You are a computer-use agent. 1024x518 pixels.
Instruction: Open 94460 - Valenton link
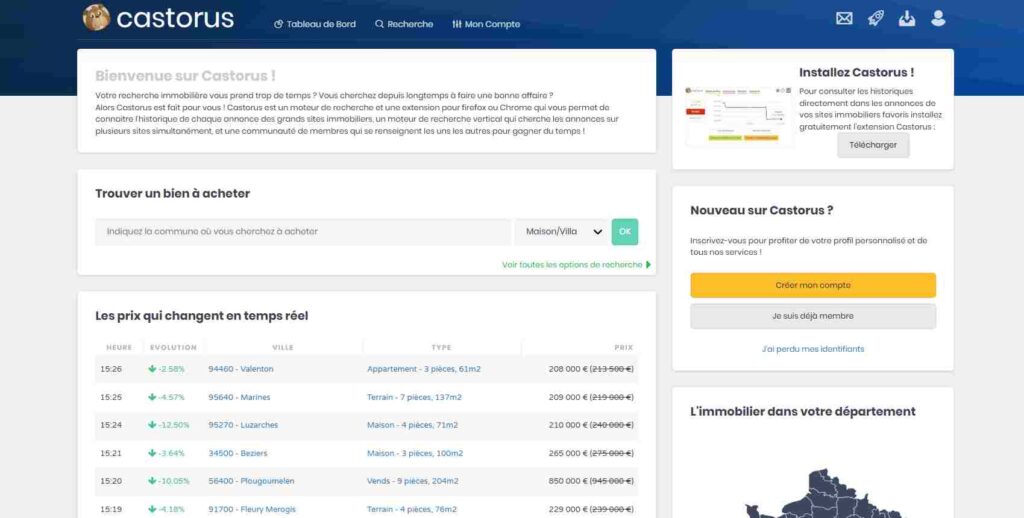pos(241,369)
